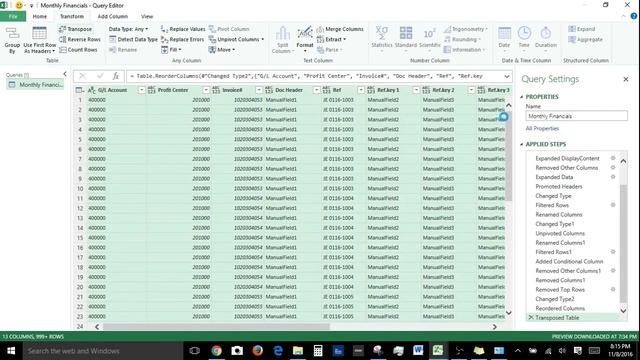
Task: Open settings gear for Removed Other Columns
Action: (x=613, y=168)
